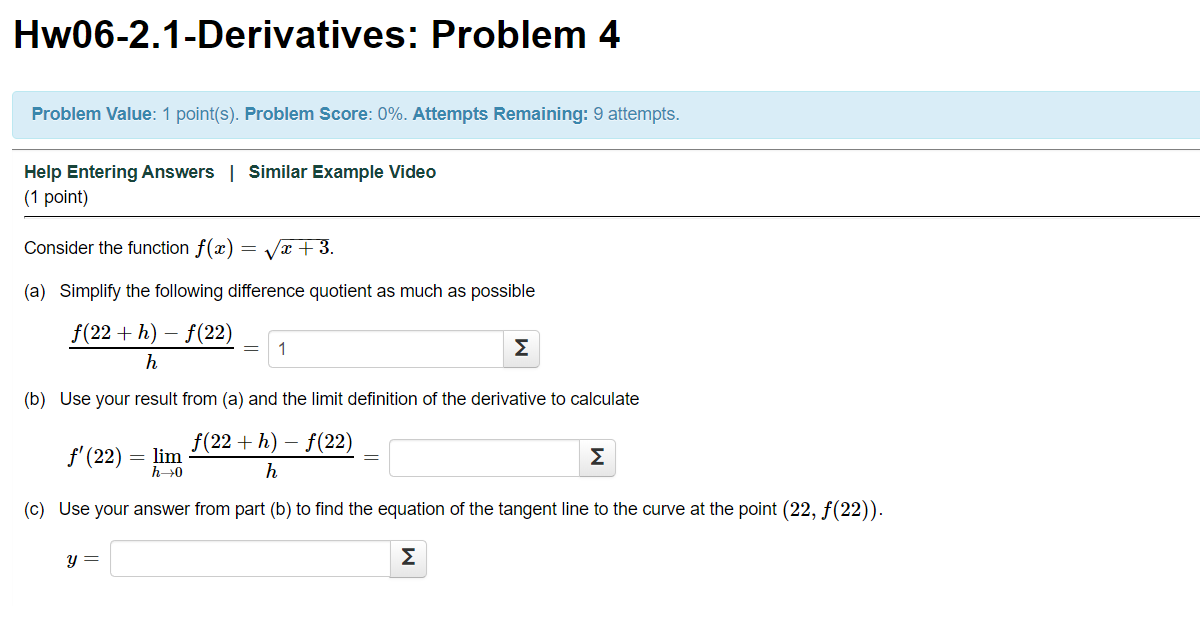Select the Similar Example Video link
1200x629 pixels.
(x=342, y=172)
